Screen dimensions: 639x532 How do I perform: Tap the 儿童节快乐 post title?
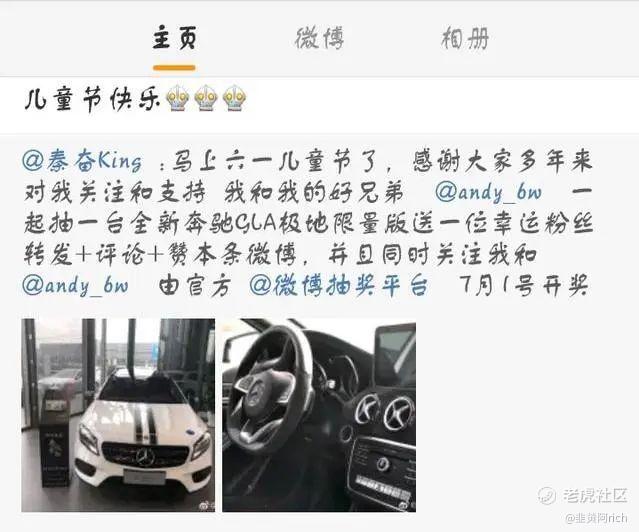(x=93, y=99)
